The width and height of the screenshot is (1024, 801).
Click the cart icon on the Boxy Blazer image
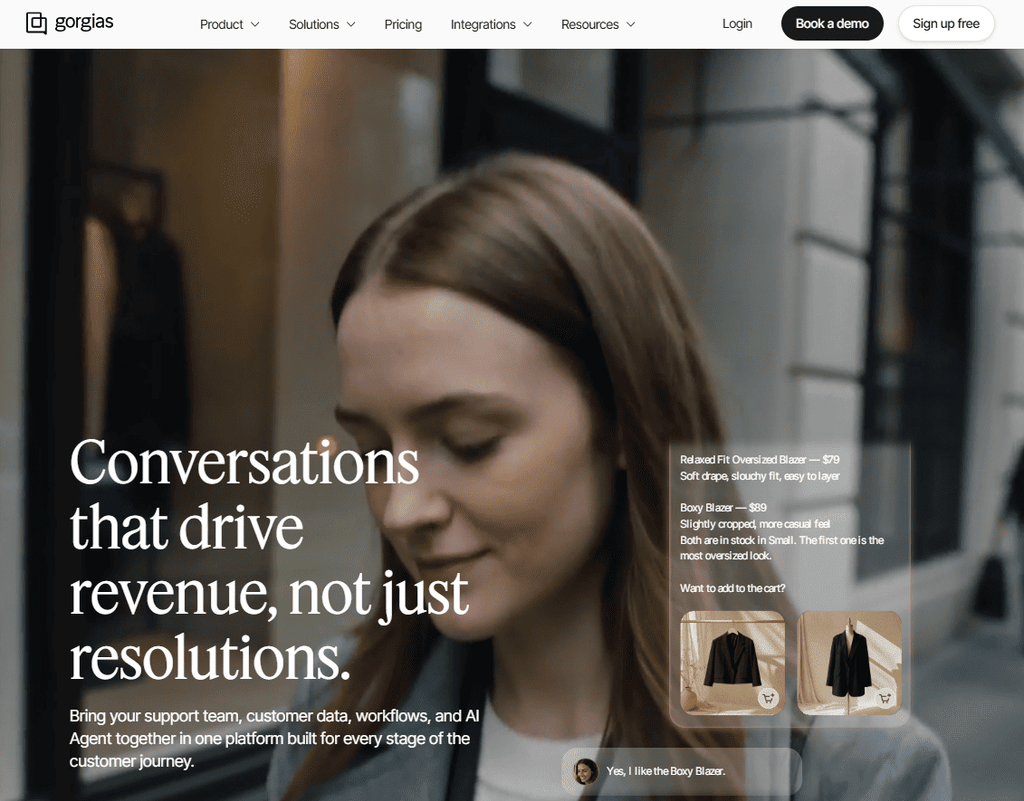pyautogui.click(x=885, y=699)
